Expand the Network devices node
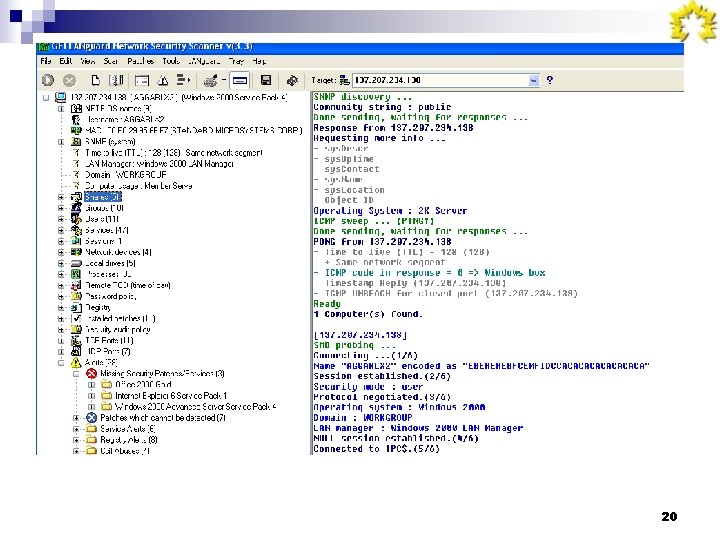Screen dimensions: 720x540 (61, 252)
